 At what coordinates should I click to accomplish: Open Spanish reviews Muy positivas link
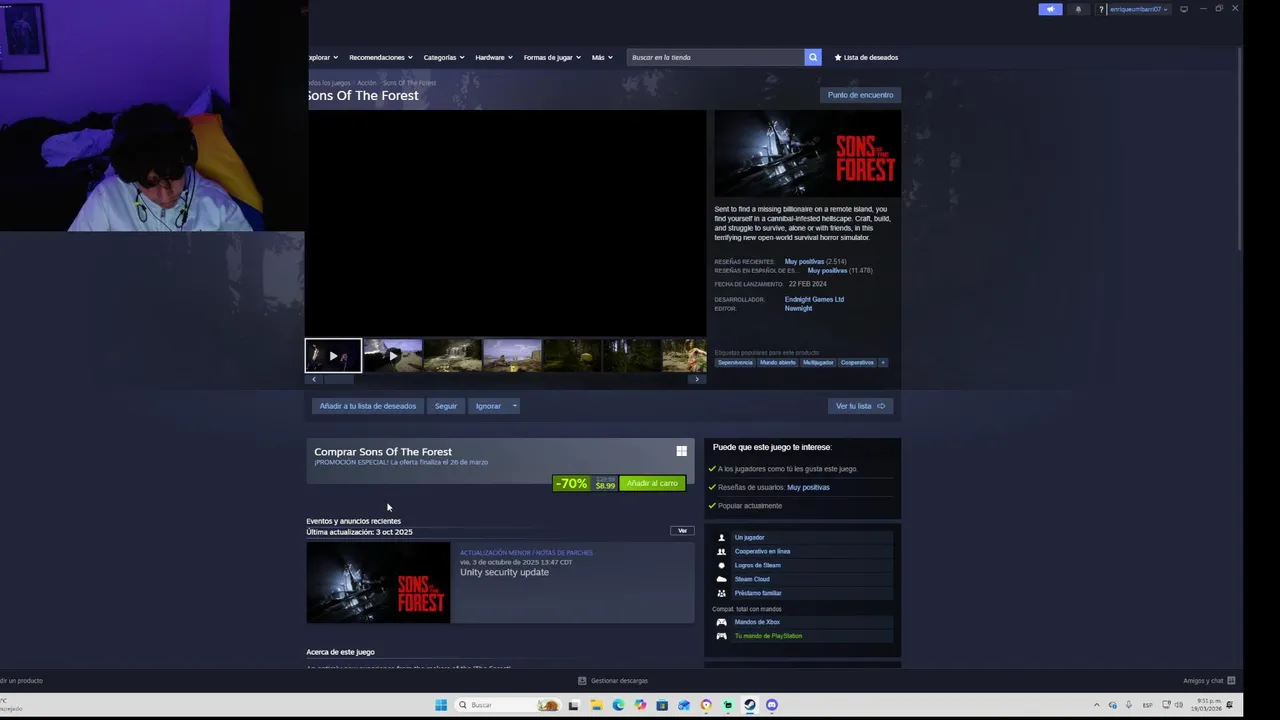pos(827,271)
